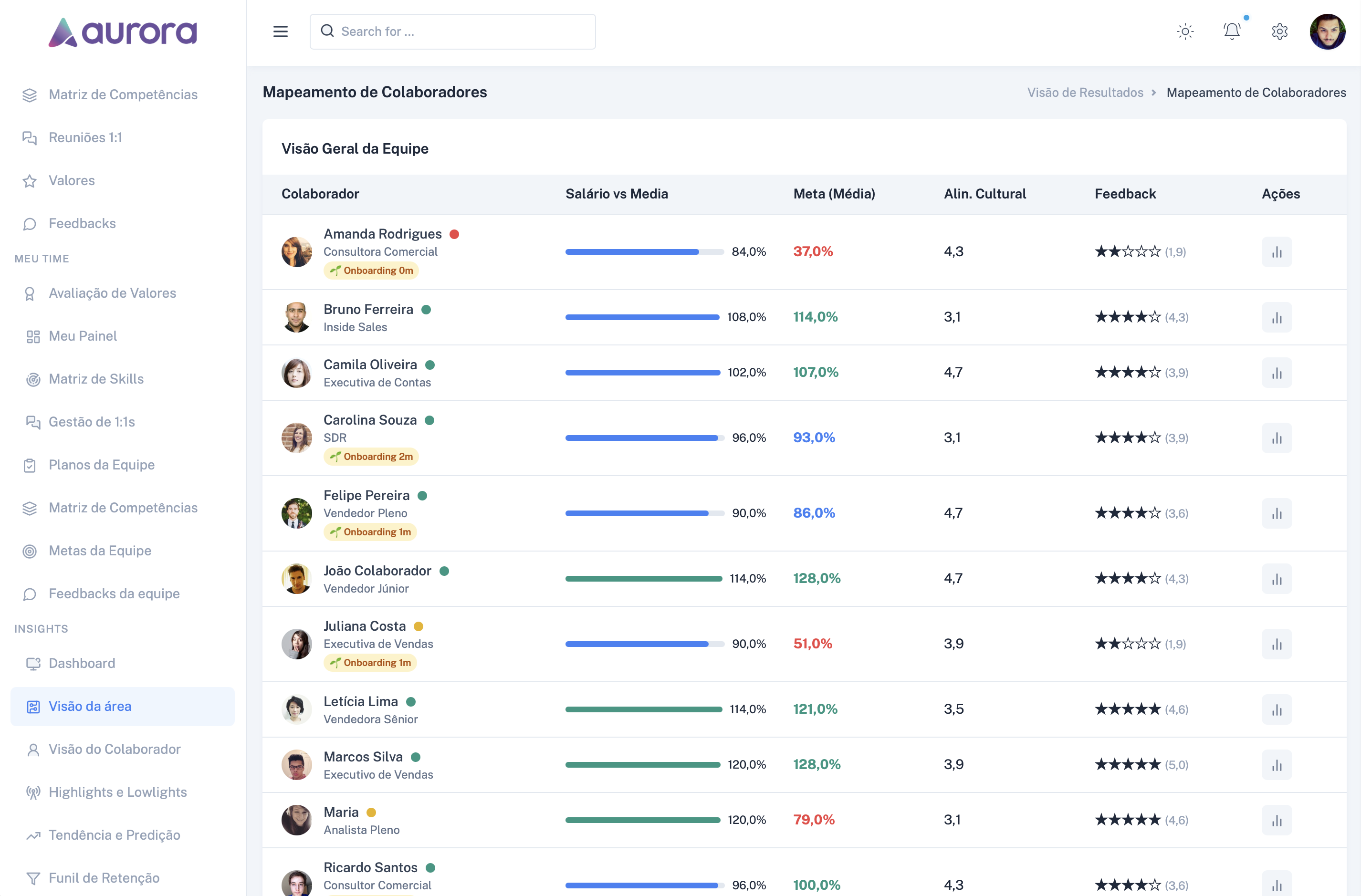
Task: Open Matriz de Skills
Action: coord(122,378)
